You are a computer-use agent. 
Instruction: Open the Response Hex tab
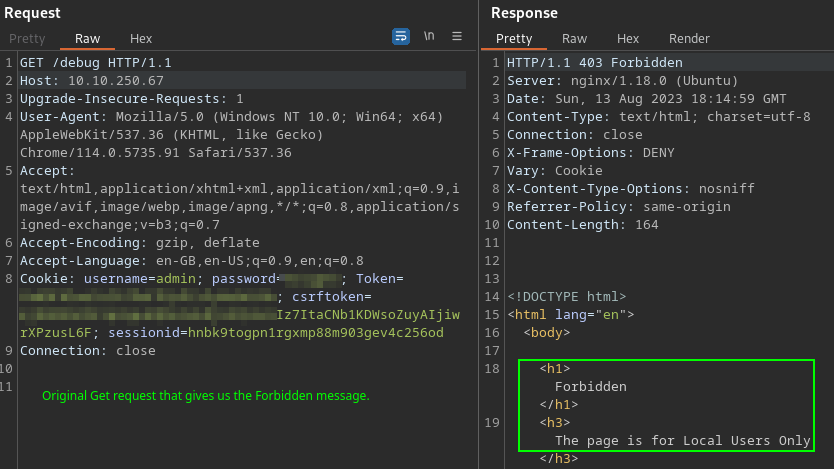pos(628,39)
